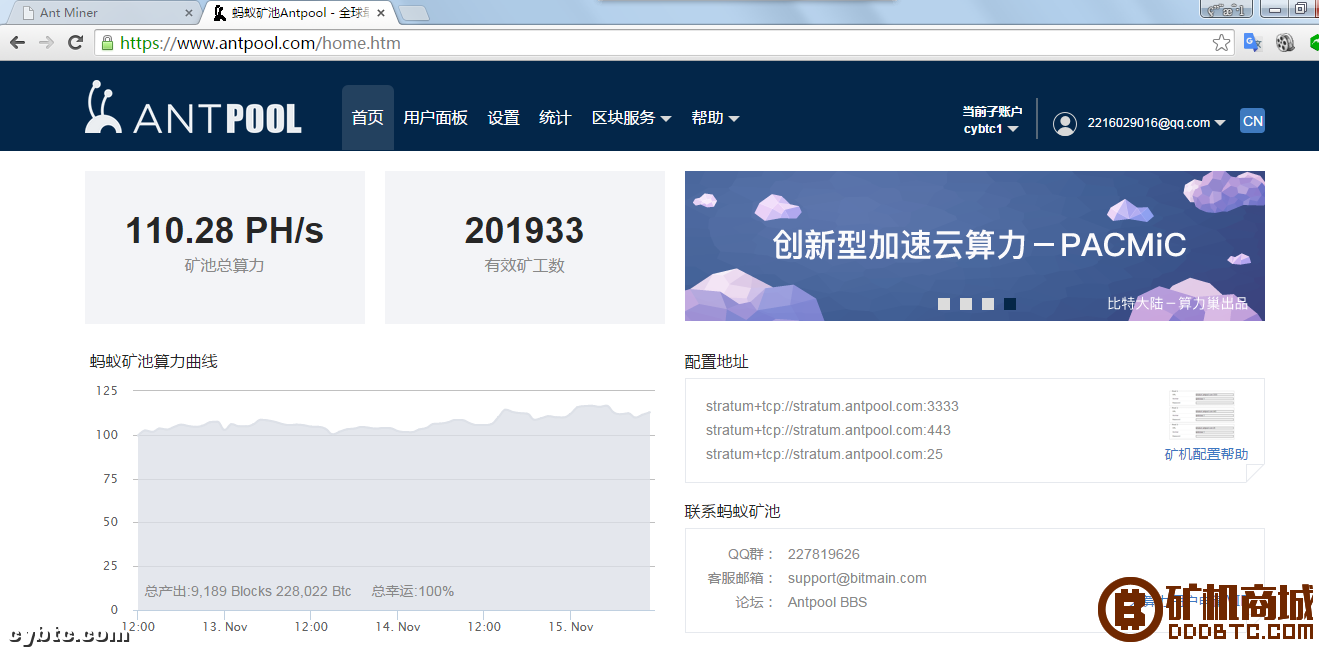Go to the 首页 home menu item
The height and width of the screenshot is (650, 1319).
click(368, 118)
